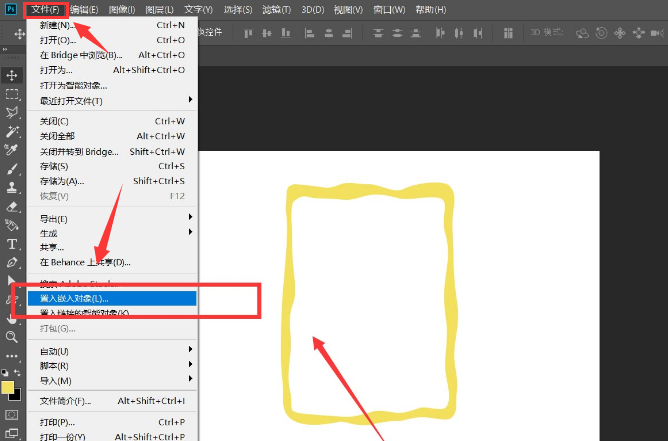Change screen mode button in toolbox
The image size is (668, 441).
coord(12,433)
